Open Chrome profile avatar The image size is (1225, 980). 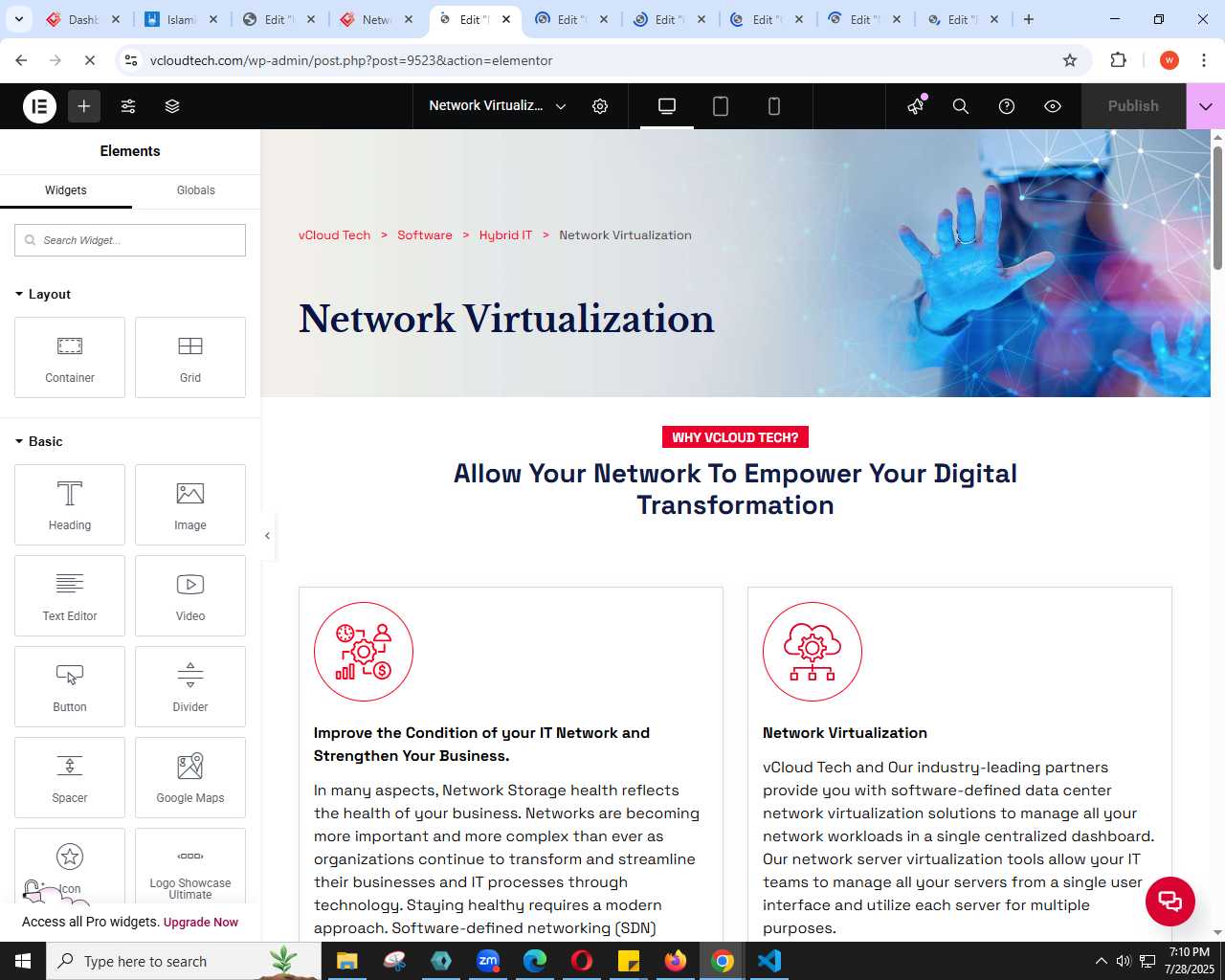(1169, 60)
